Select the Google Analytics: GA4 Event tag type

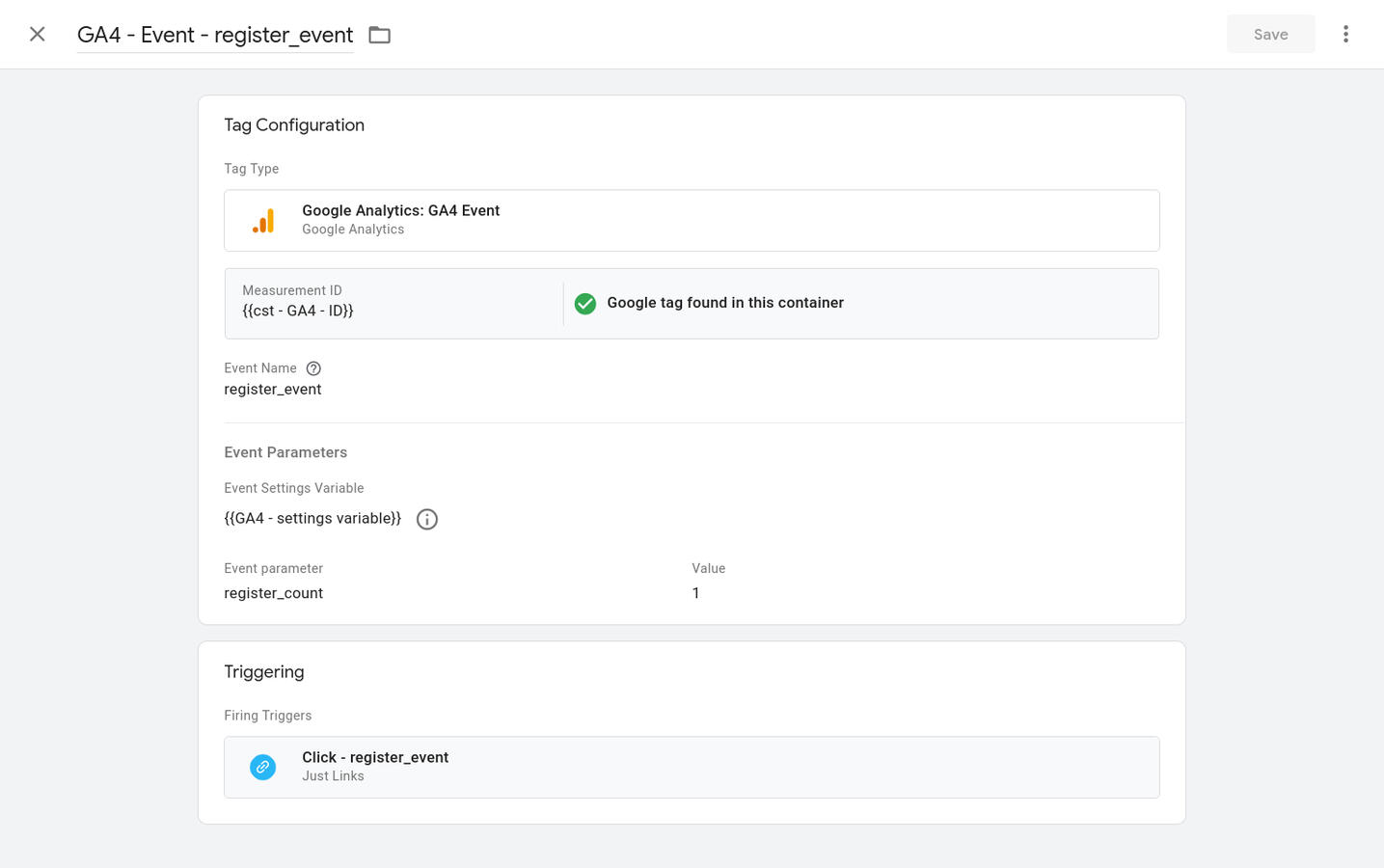click(692, 221)
